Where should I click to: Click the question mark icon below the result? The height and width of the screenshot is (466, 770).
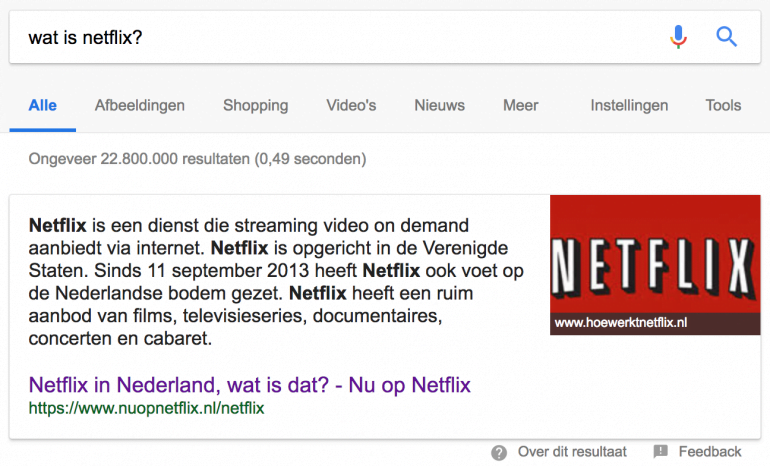tap(499, 453)
